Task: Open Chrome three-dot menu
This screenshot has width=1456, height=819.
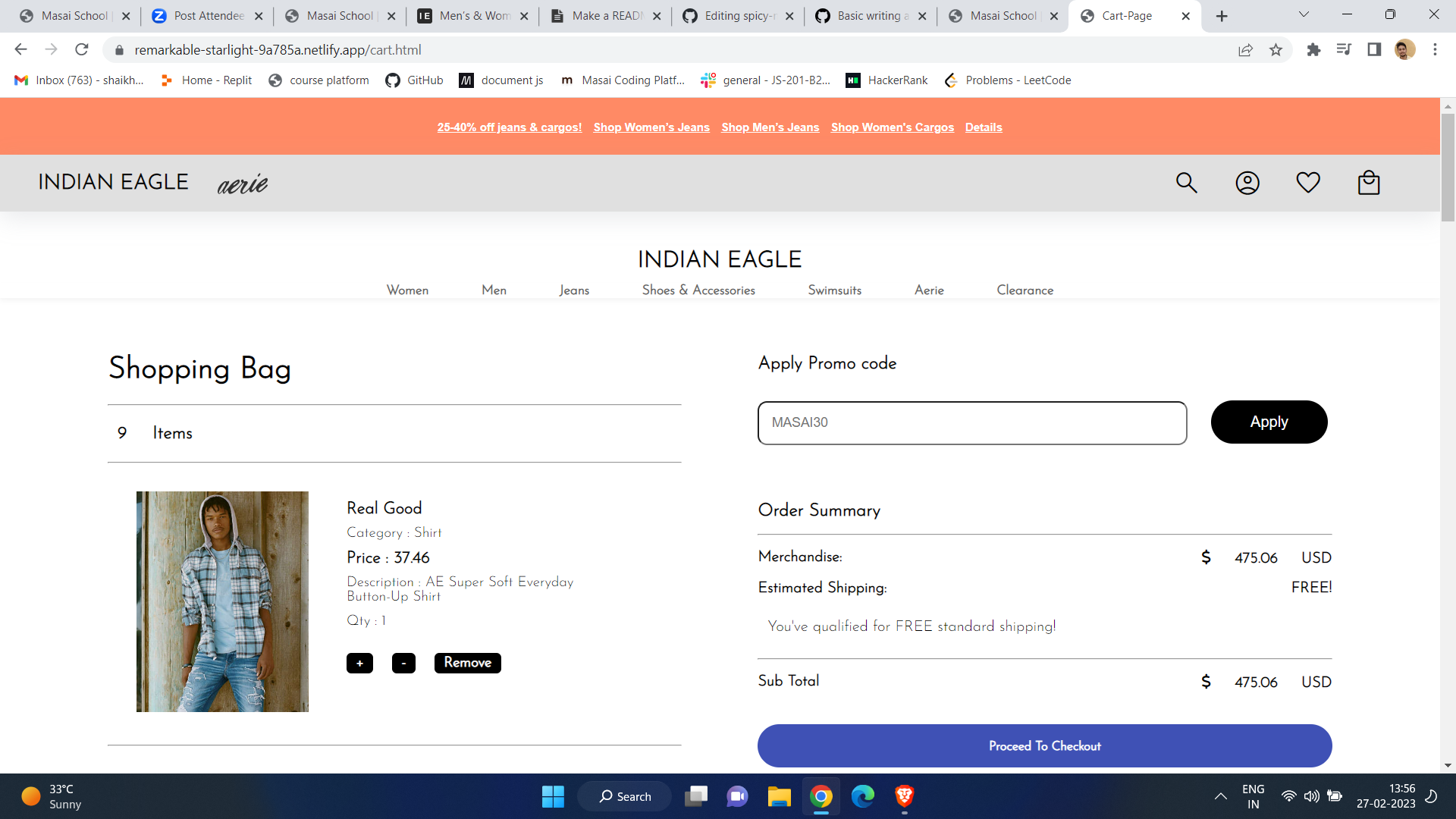Action: [1435, 50]
